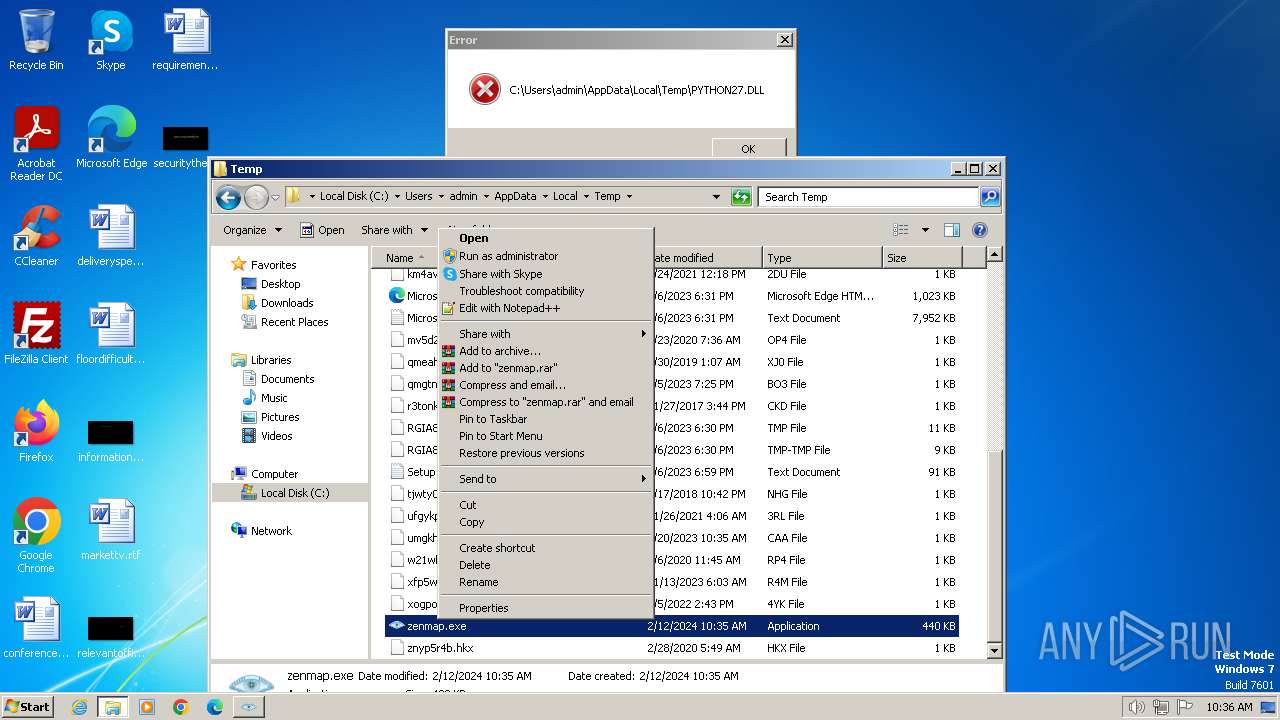Choose Add to "zenmap.rar"
Viewport: 1280px width, 720px height.
point(546,368)
